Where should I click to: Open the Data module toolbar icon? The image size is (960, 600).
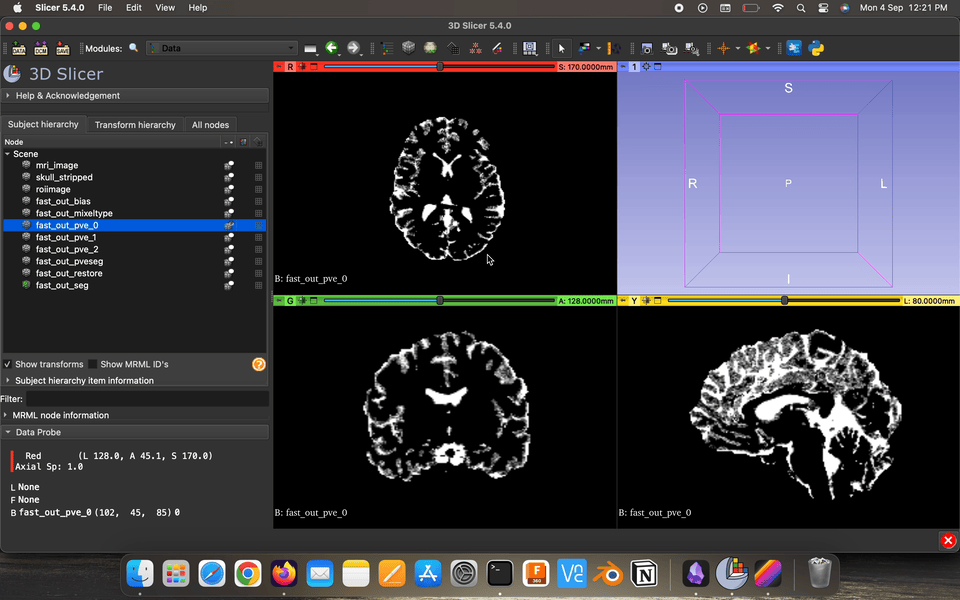[x=387, y=48]
